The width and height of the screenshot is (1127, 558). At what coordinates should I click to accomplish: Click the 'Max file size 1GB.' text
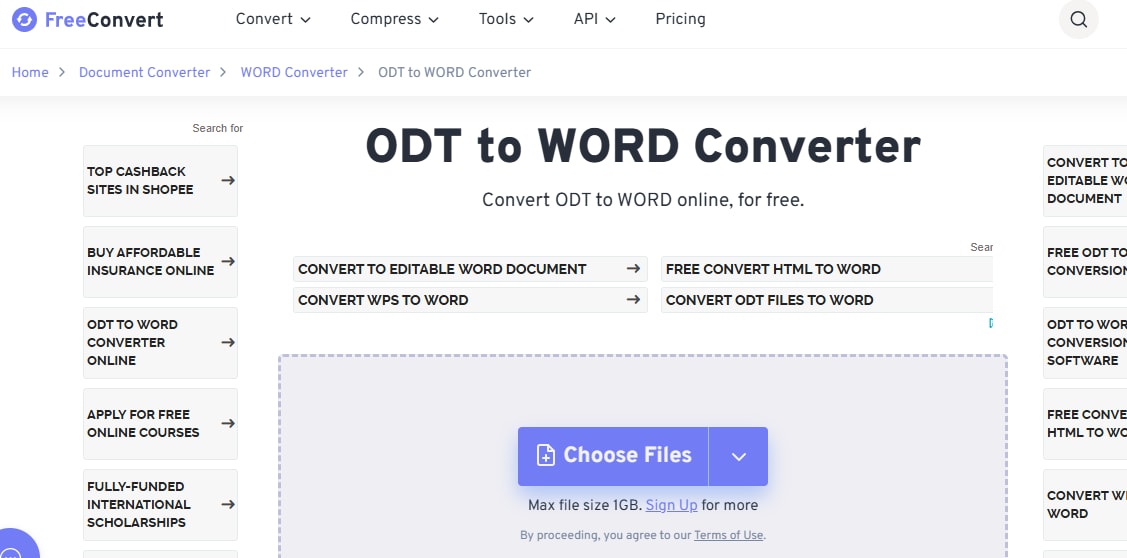[584, 506]
